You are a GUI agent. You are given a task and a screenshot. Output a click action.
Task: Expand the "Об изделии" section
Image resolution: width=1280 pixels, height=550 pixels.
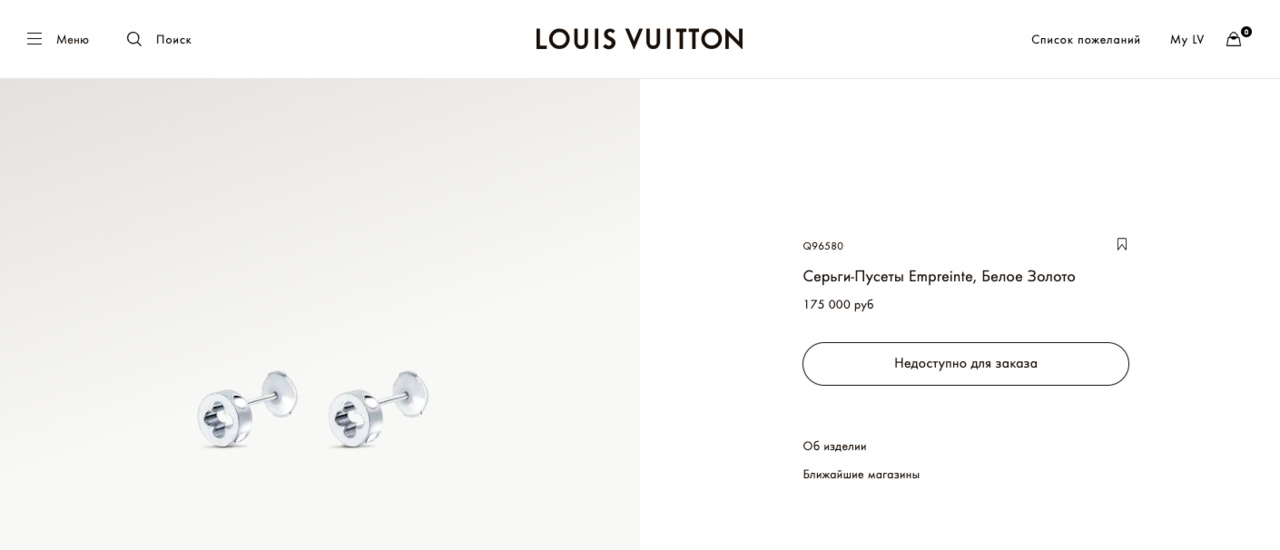(834, 446)
